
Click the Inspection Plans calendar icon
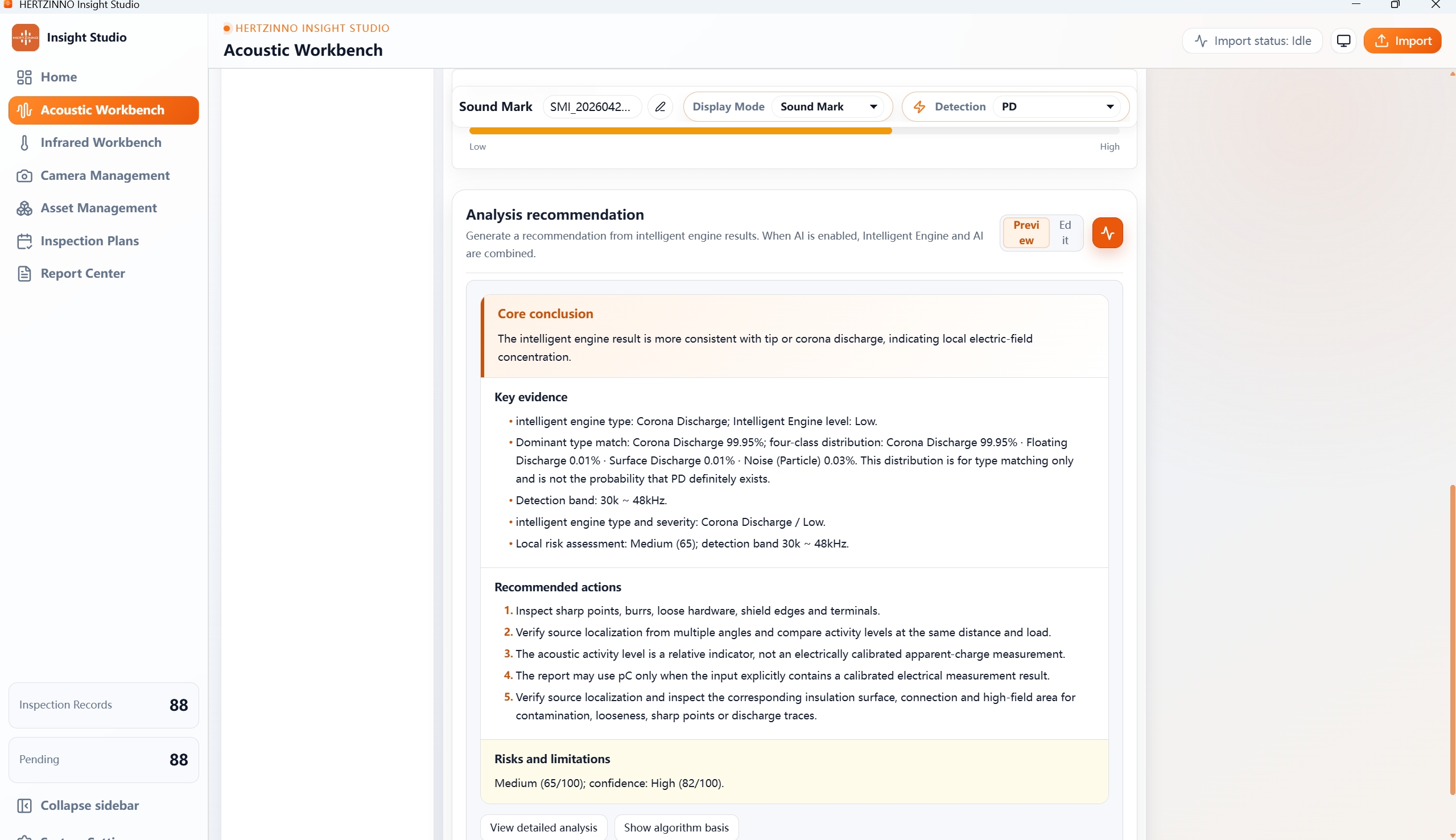[24, 241]
